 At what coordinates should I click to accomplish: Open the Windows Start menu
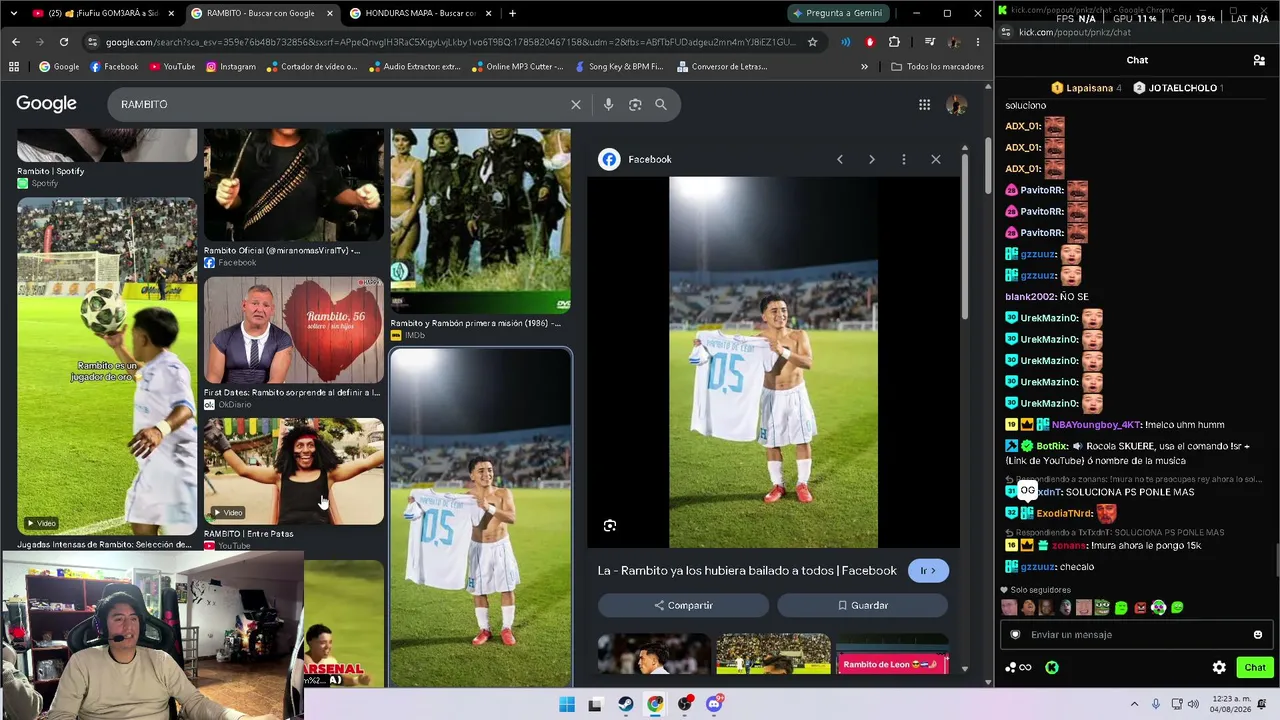[567, 704]
